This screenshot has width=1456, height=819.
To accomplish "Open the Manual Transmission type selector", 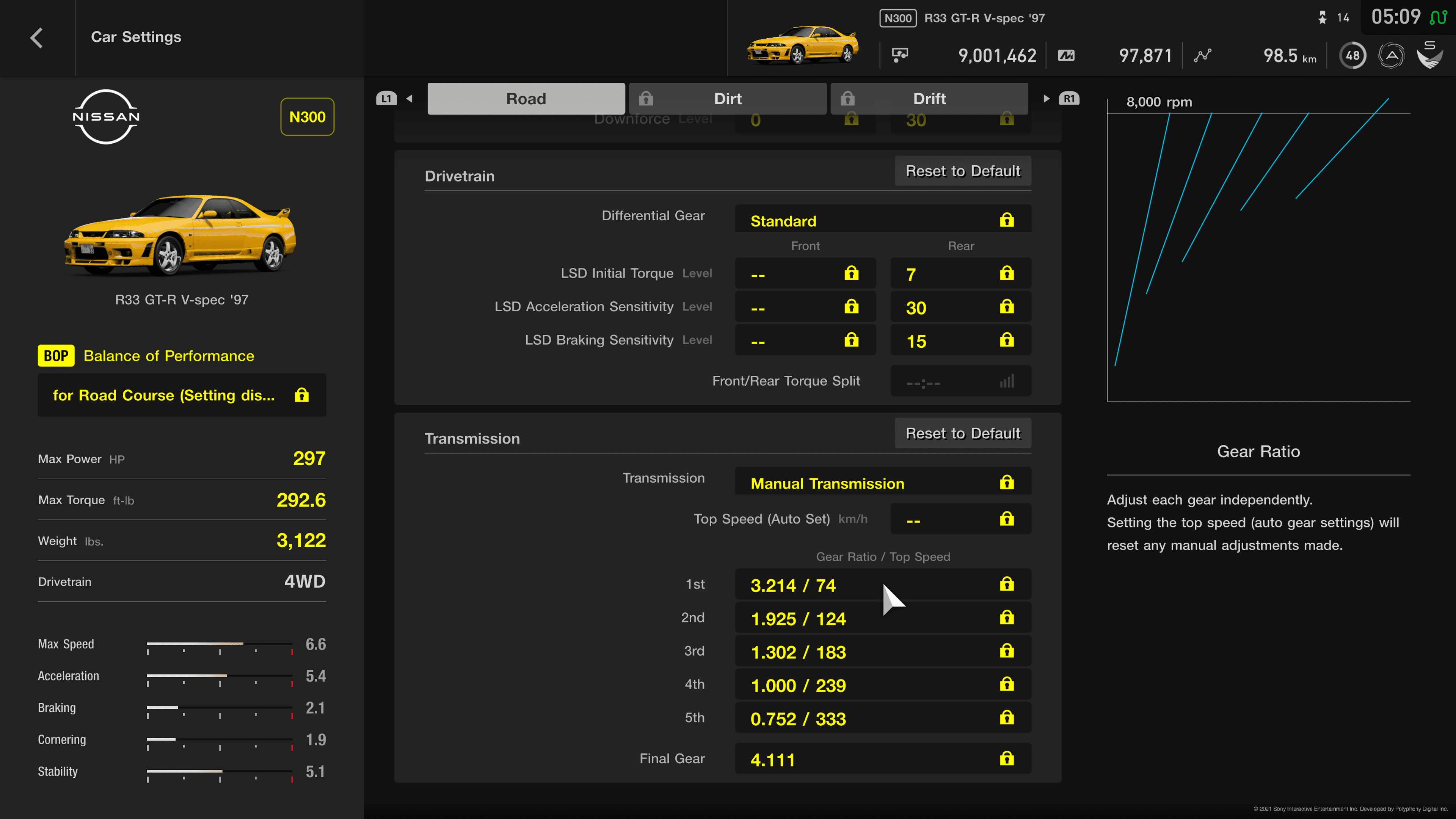I will (883, 481).
